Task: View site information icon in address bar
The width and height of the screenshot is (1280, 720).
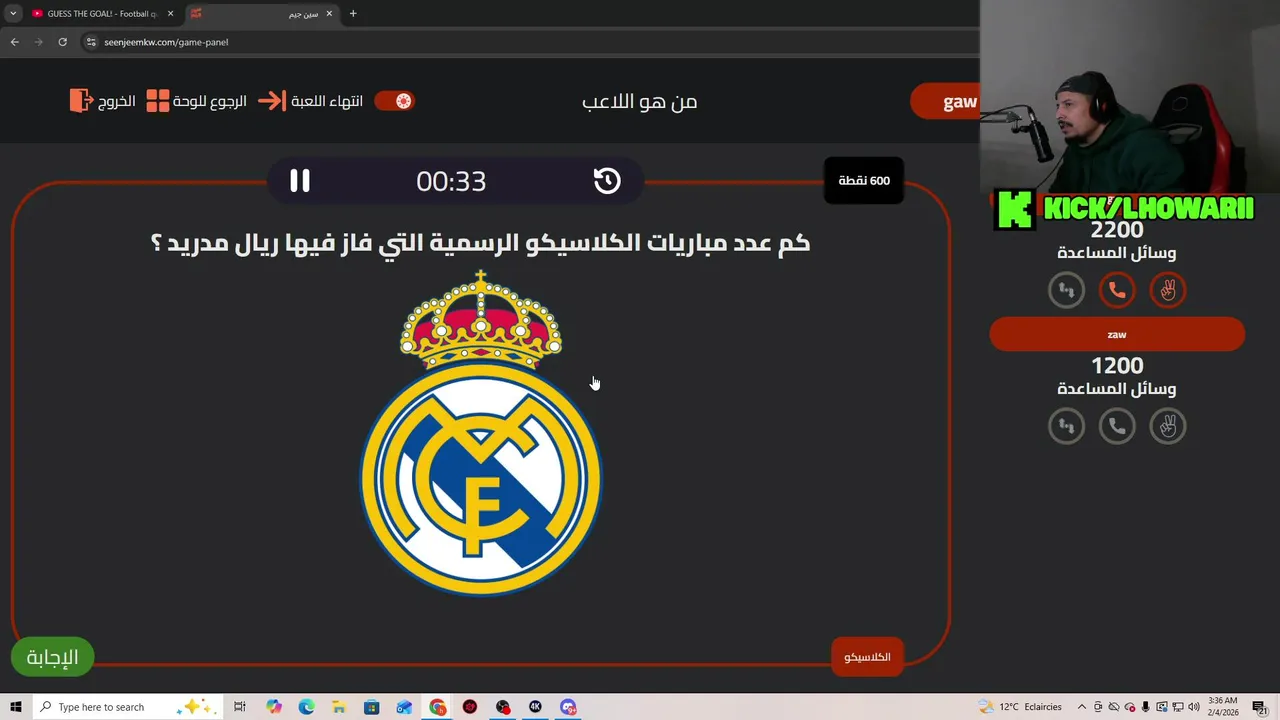Action: (91, 42)
